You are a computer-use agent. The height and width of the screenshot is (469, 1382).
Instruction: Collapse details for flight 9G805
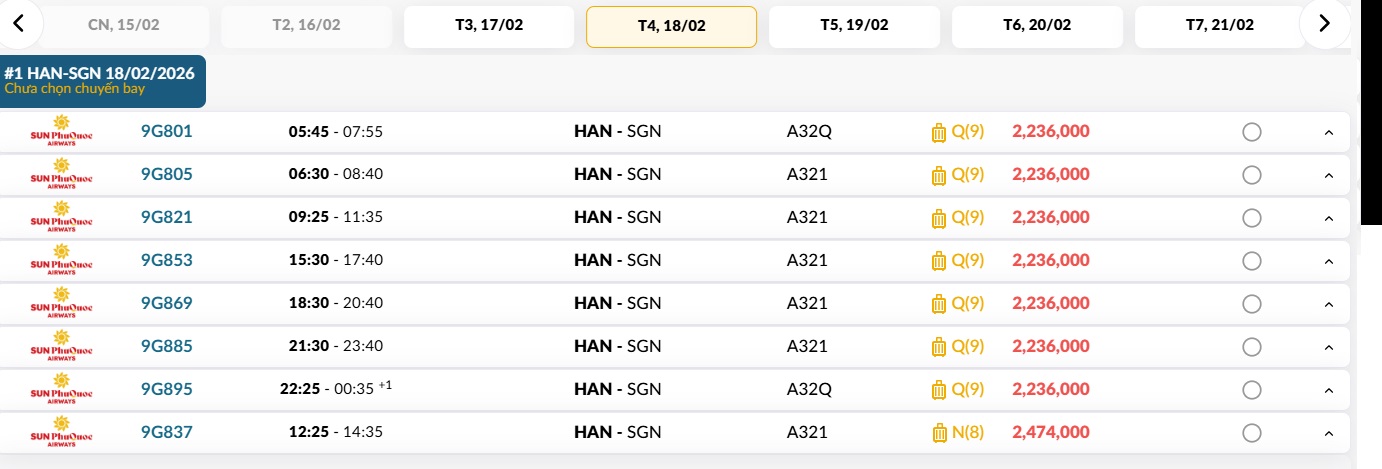pyautogui.click(x=1329, y=176)
